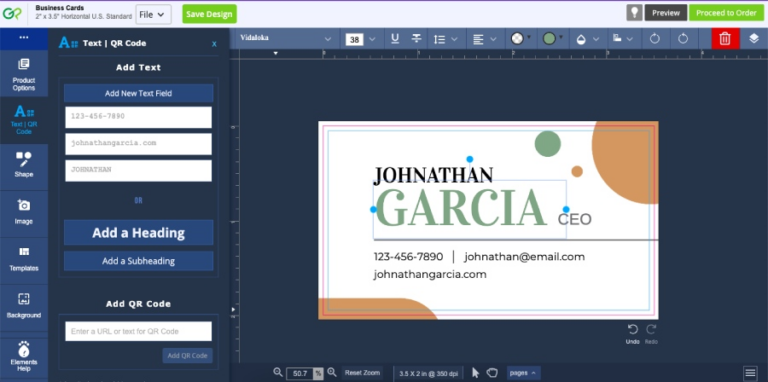Click the zoom in magnifier
Image resolution: width=768 pixels, height=382 pixels.
pos(332,373)
